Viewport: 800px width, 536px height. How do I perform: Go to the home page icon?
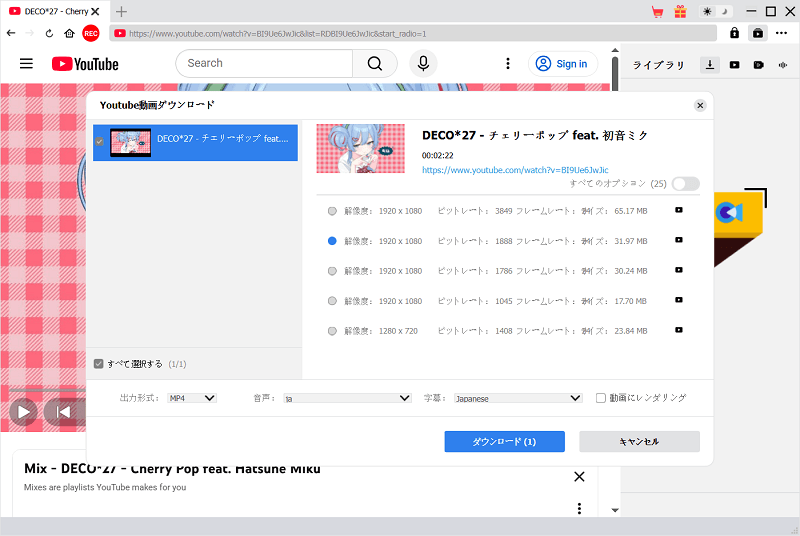point(69,33)
